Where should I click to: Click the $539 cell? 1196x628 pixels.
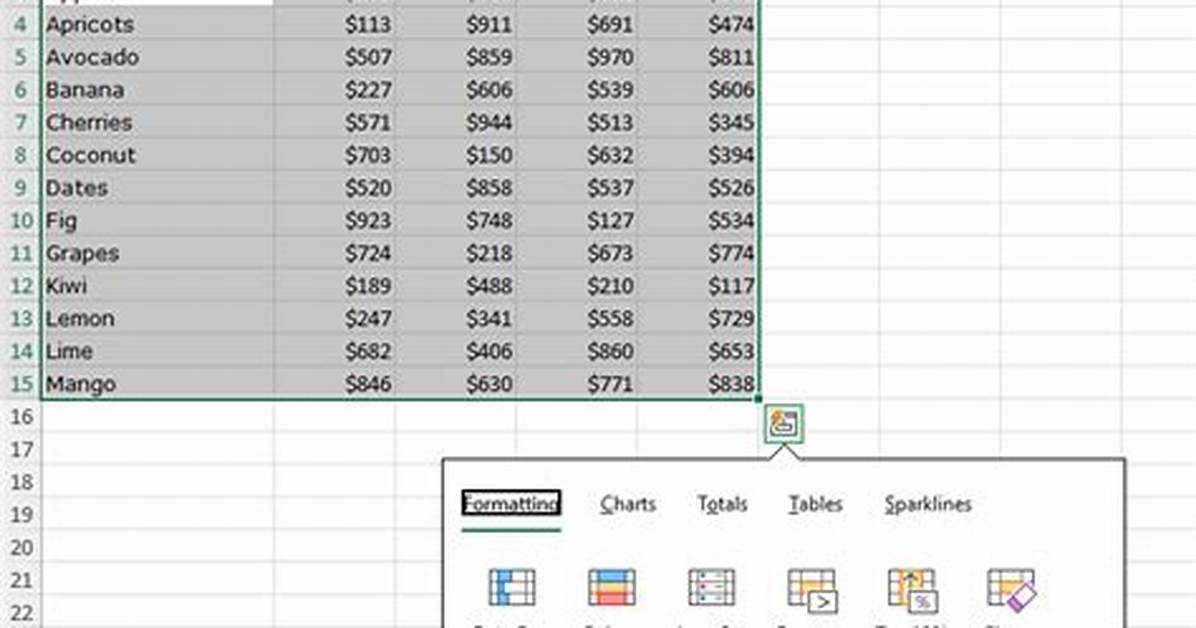pos(577,90)
